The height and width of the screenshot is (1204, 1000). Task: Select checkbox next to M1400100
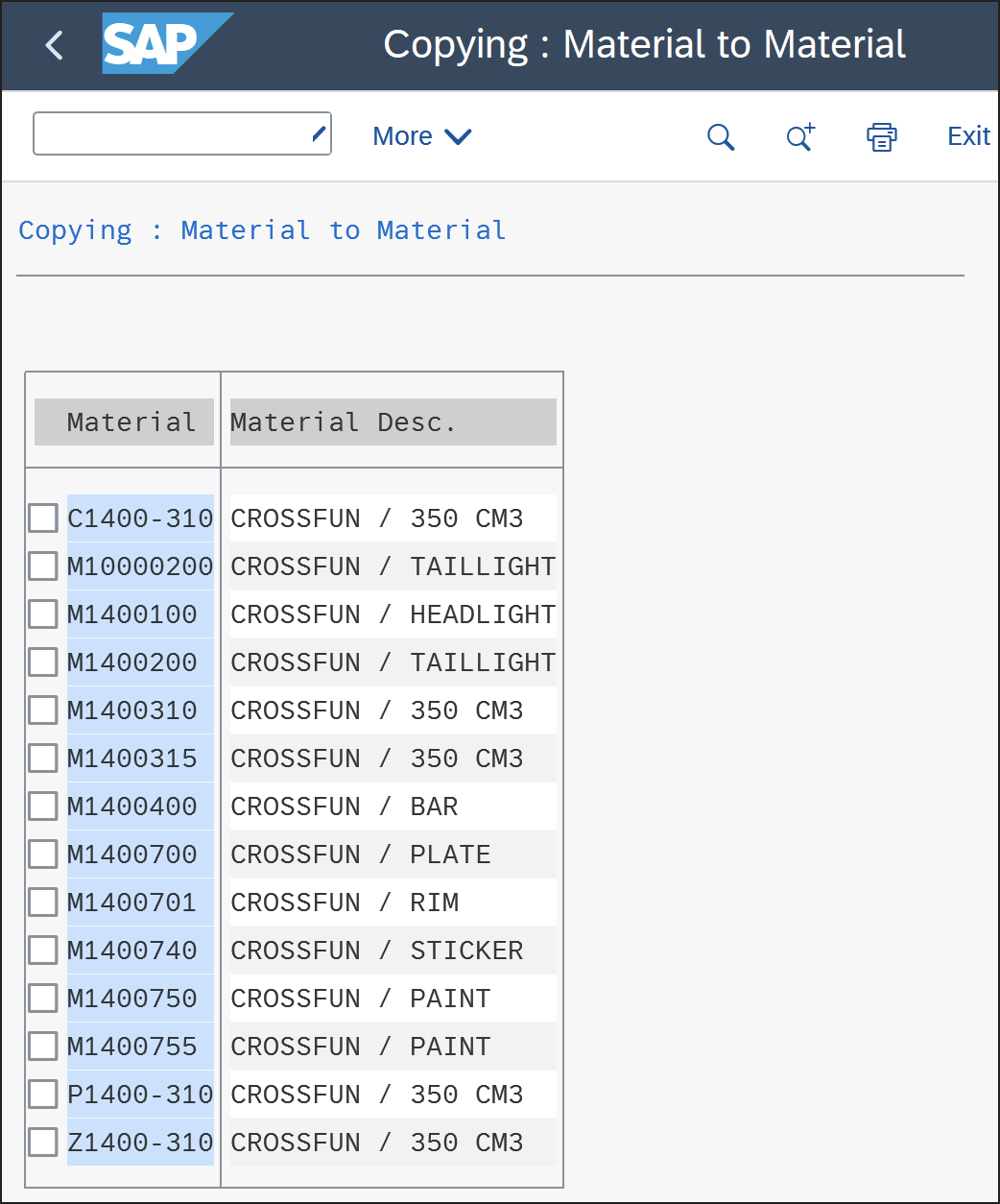coord(43,614)
